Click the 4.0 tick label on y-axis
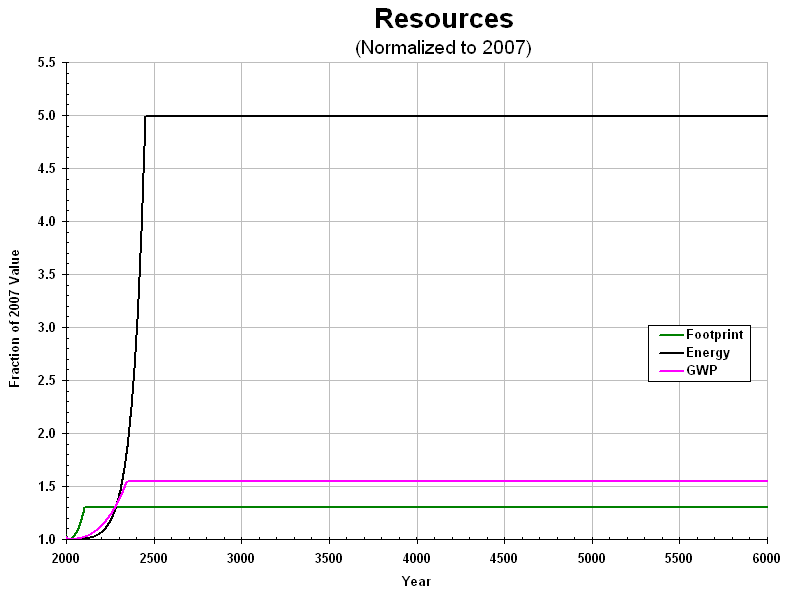791x597 pixels. pyautogui.click(x=47, y=222)
